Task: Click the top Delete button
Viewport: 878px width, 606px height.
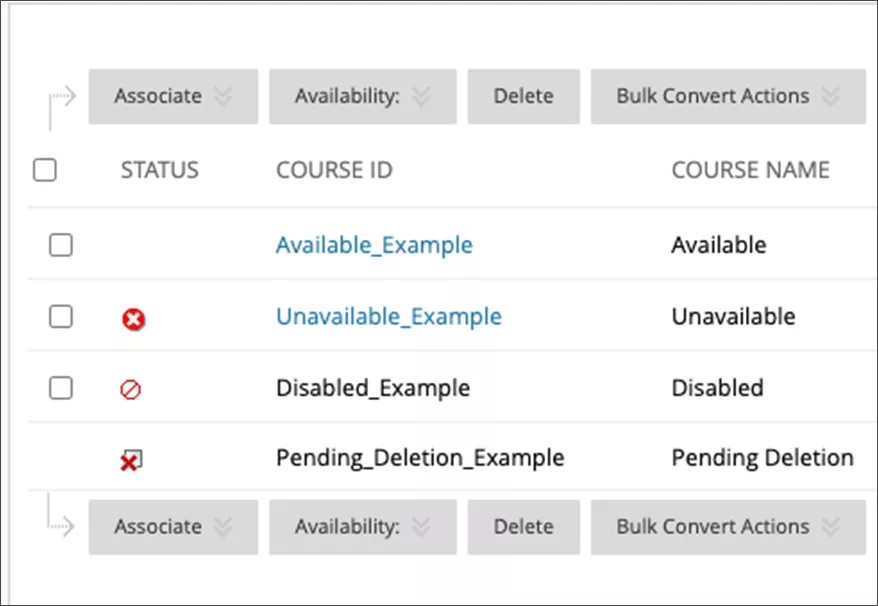Action: pyautogui.click(x=523, y=96)
